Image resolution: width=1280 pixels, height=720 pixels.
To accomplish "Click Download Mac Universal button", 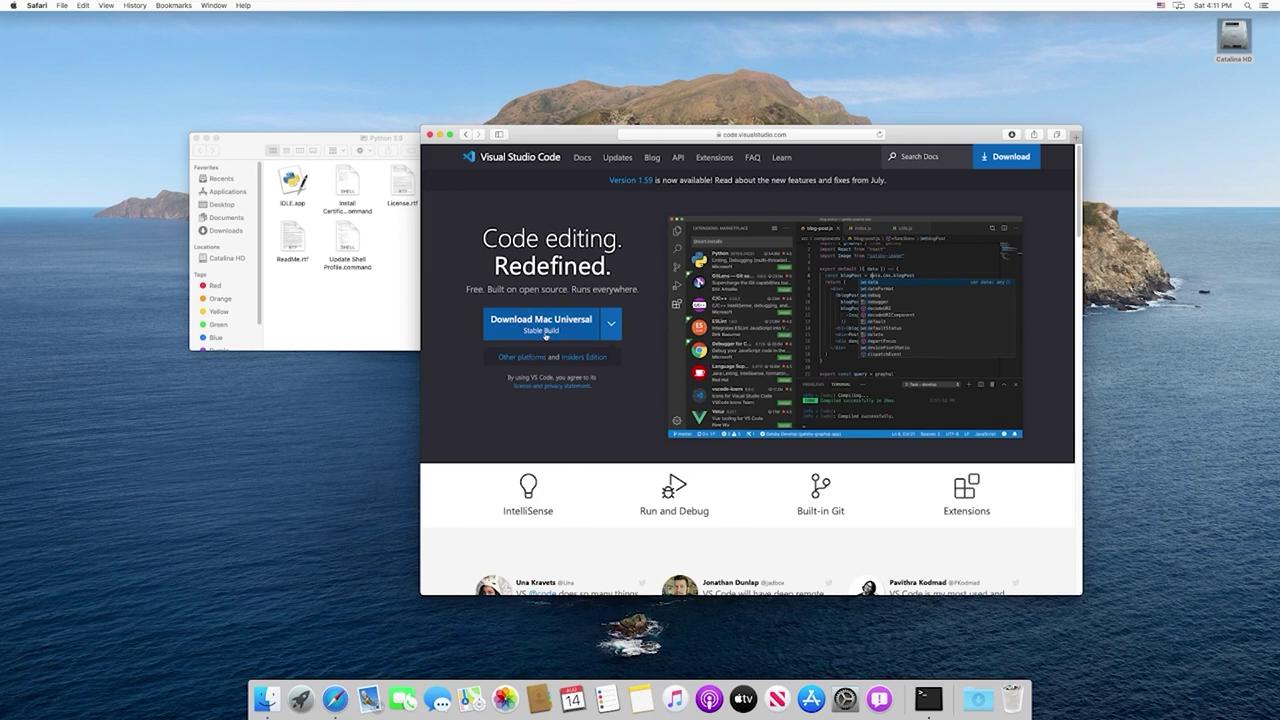I will click(541, 324).
